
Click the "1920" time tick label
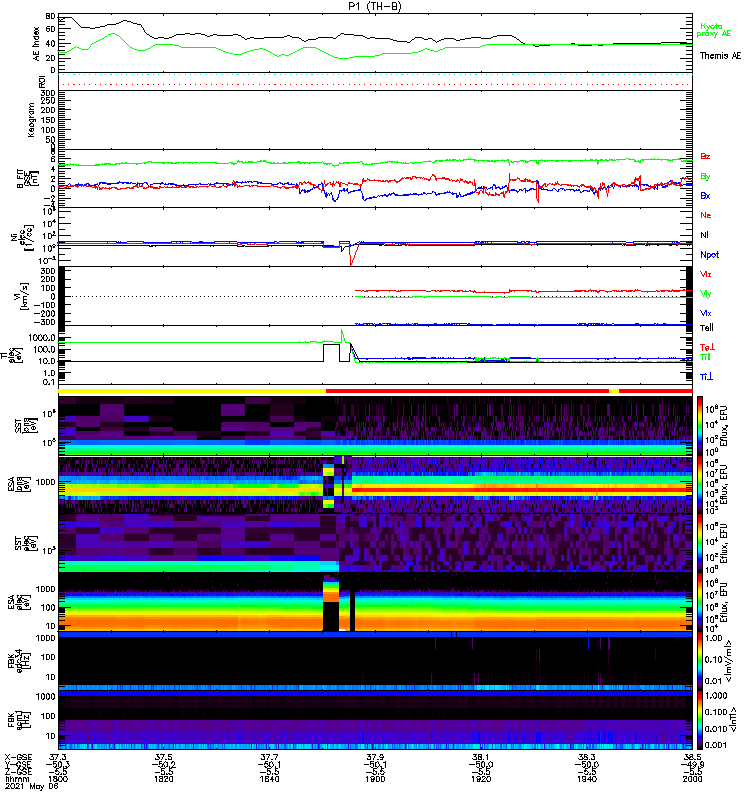(481, 779)
